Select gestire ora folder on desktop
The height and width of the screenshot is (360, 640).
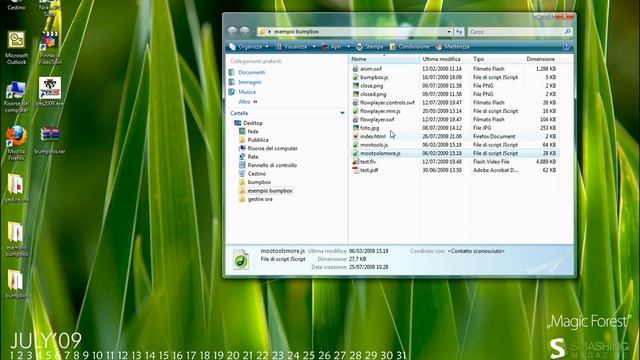(16, 188)
